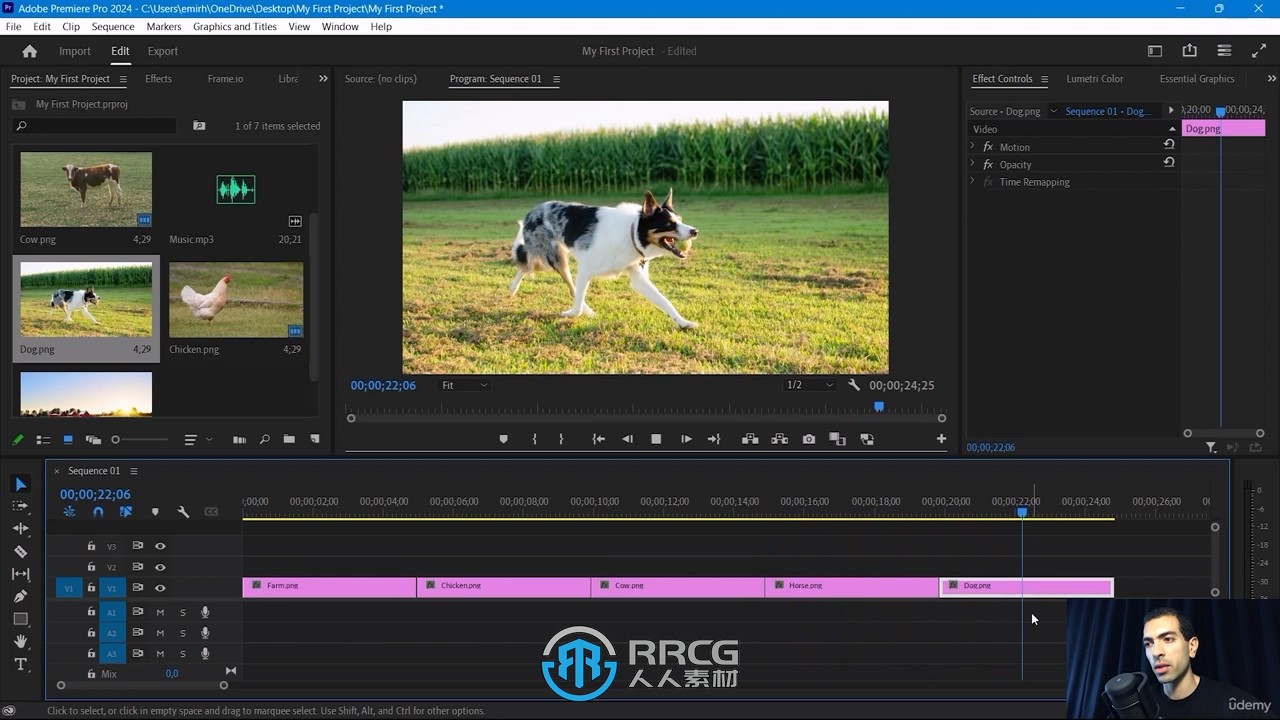Expand Opacity effect properties
The image size is (1280, 720).
972,164
